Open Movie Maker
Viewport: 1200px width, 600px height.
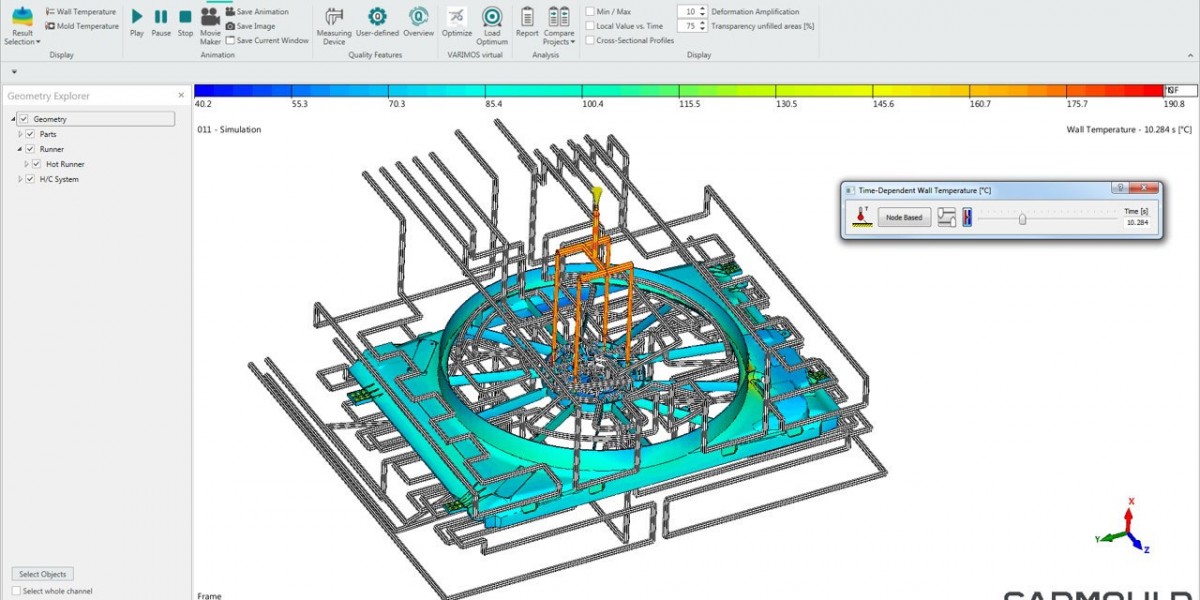tap(210, 18)
